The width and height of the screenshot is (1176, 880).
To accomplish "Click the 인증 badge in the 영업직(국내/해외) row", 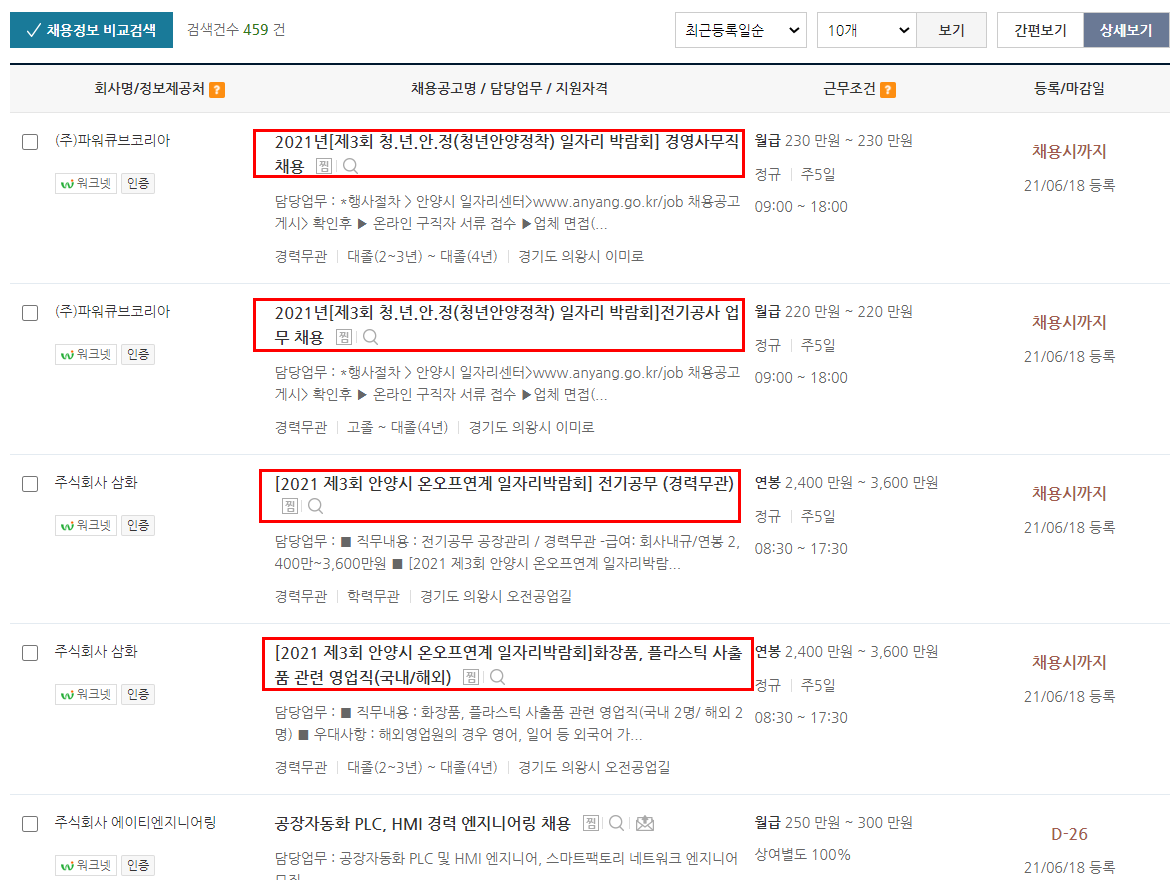I will pos(138,694).
